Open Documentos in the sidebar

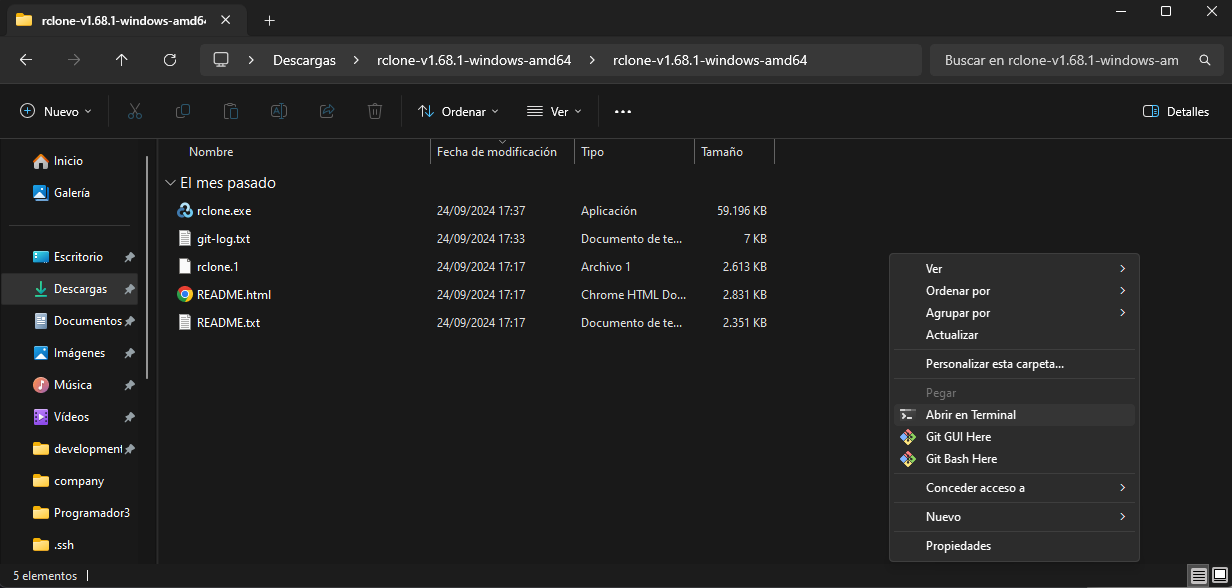tap(87, 321)
